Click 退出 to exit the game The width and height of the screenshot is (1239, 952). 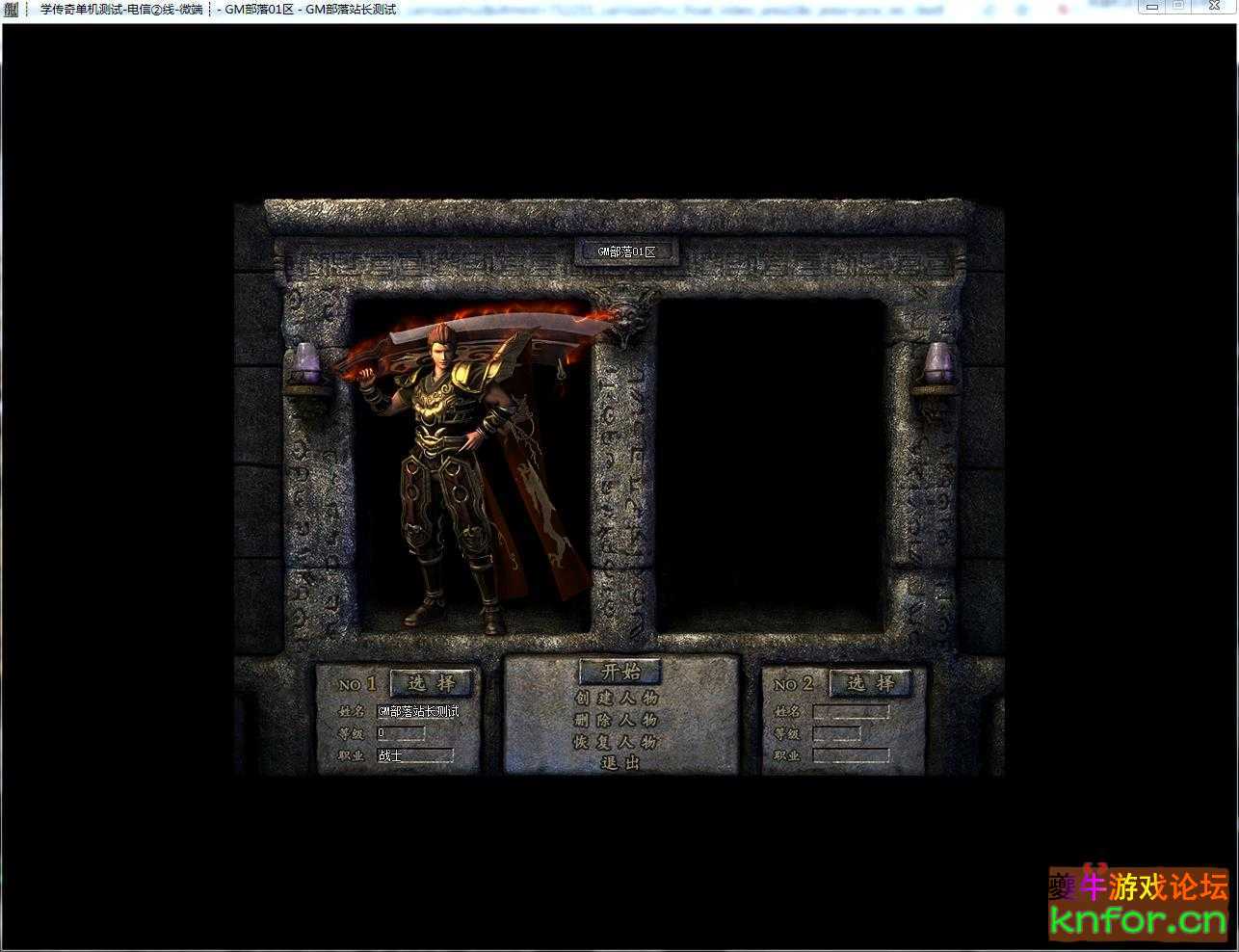coord(620,762)
